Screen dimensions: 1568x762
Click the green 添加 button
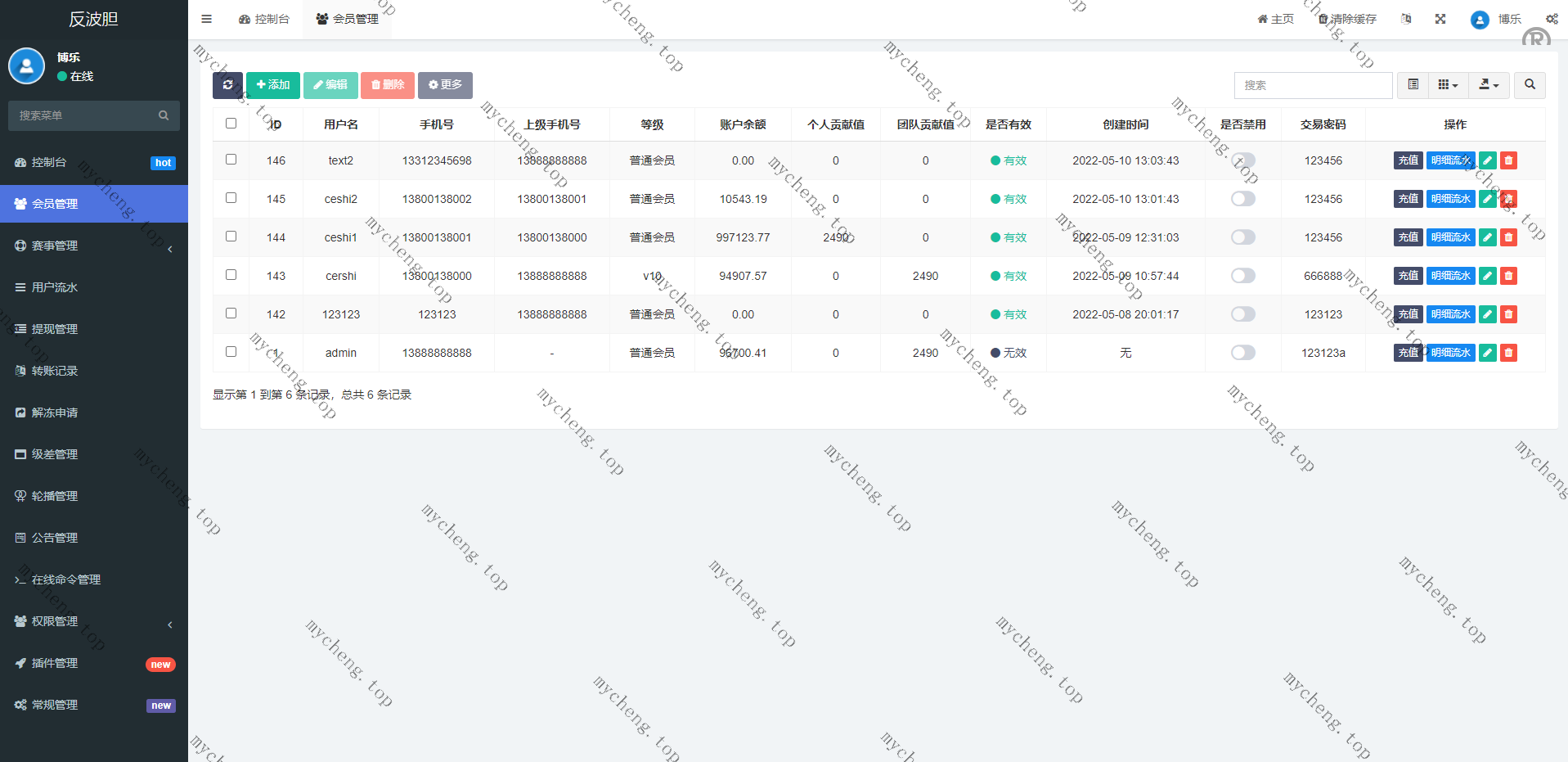(x=273, y=85)
